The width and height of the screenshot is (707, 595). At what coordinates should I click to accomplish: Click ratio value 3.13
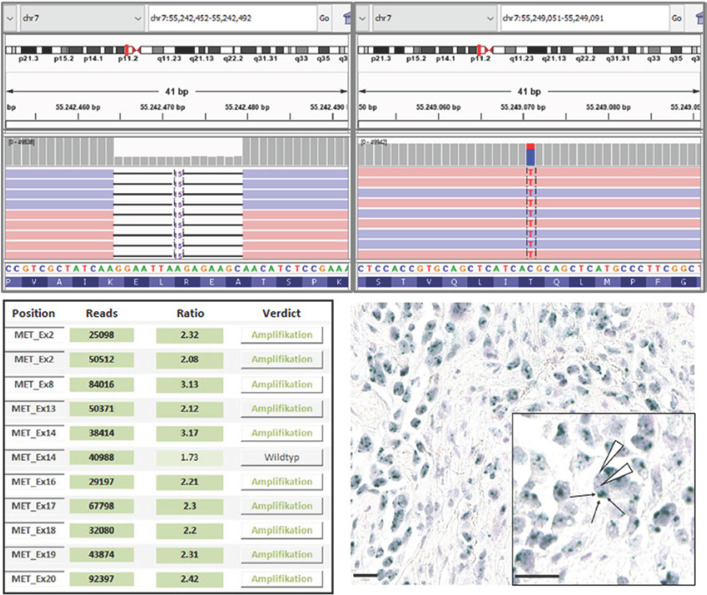click(189, 384)
